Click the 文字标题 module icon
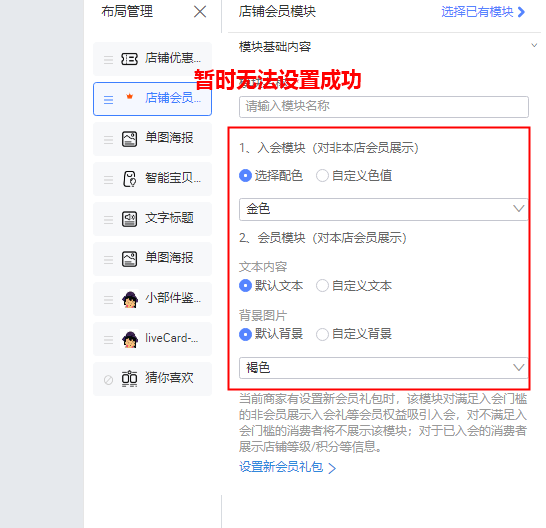This screenshot has height=528, width=546. point(129,219)
